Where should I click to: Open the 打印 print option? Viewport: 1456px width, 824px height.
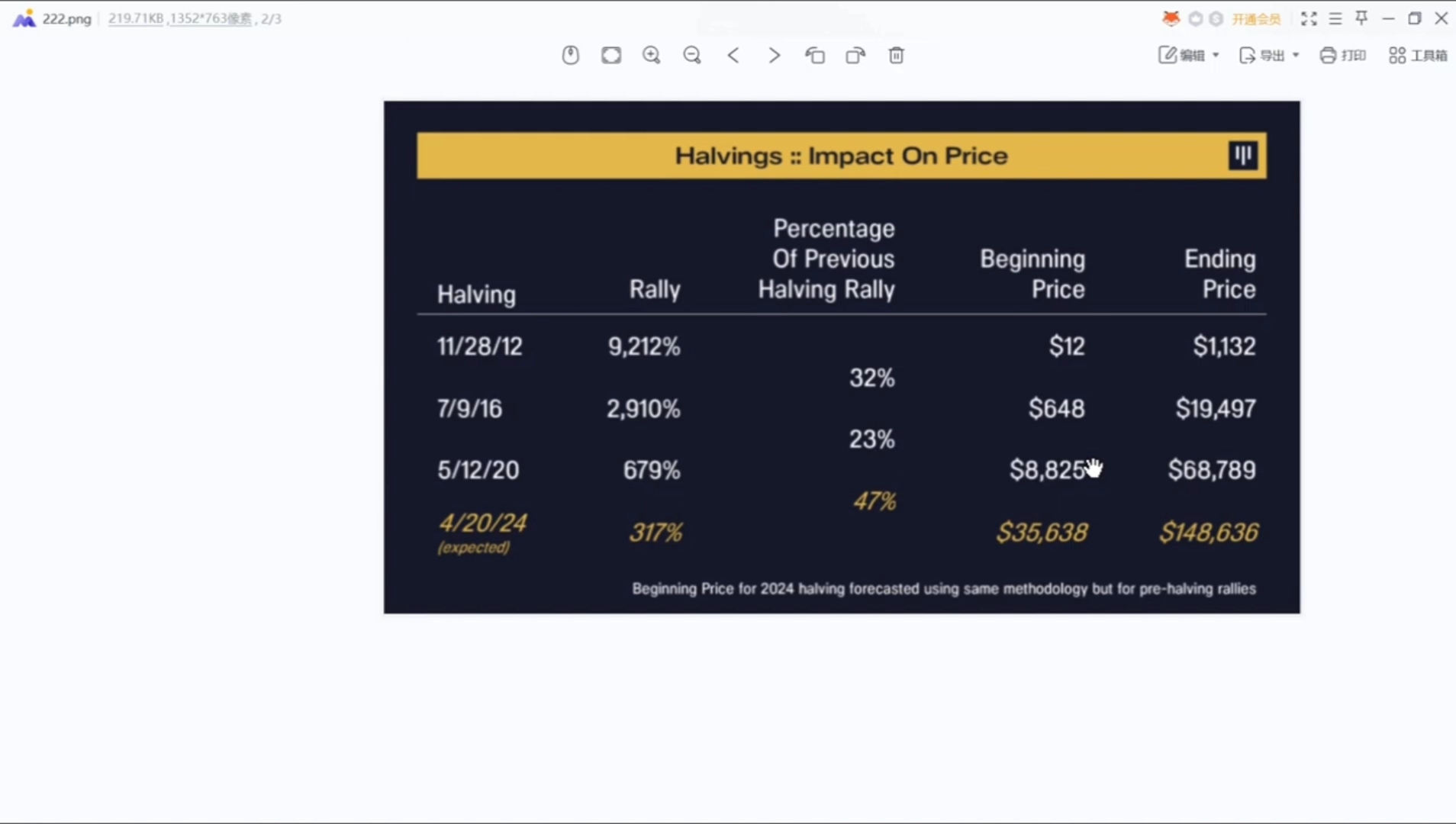click(1343, 55)
